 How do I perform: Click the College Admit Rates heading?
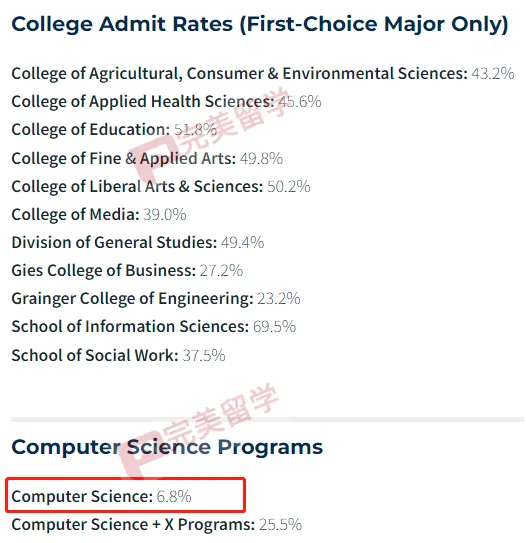click(260, 25)
